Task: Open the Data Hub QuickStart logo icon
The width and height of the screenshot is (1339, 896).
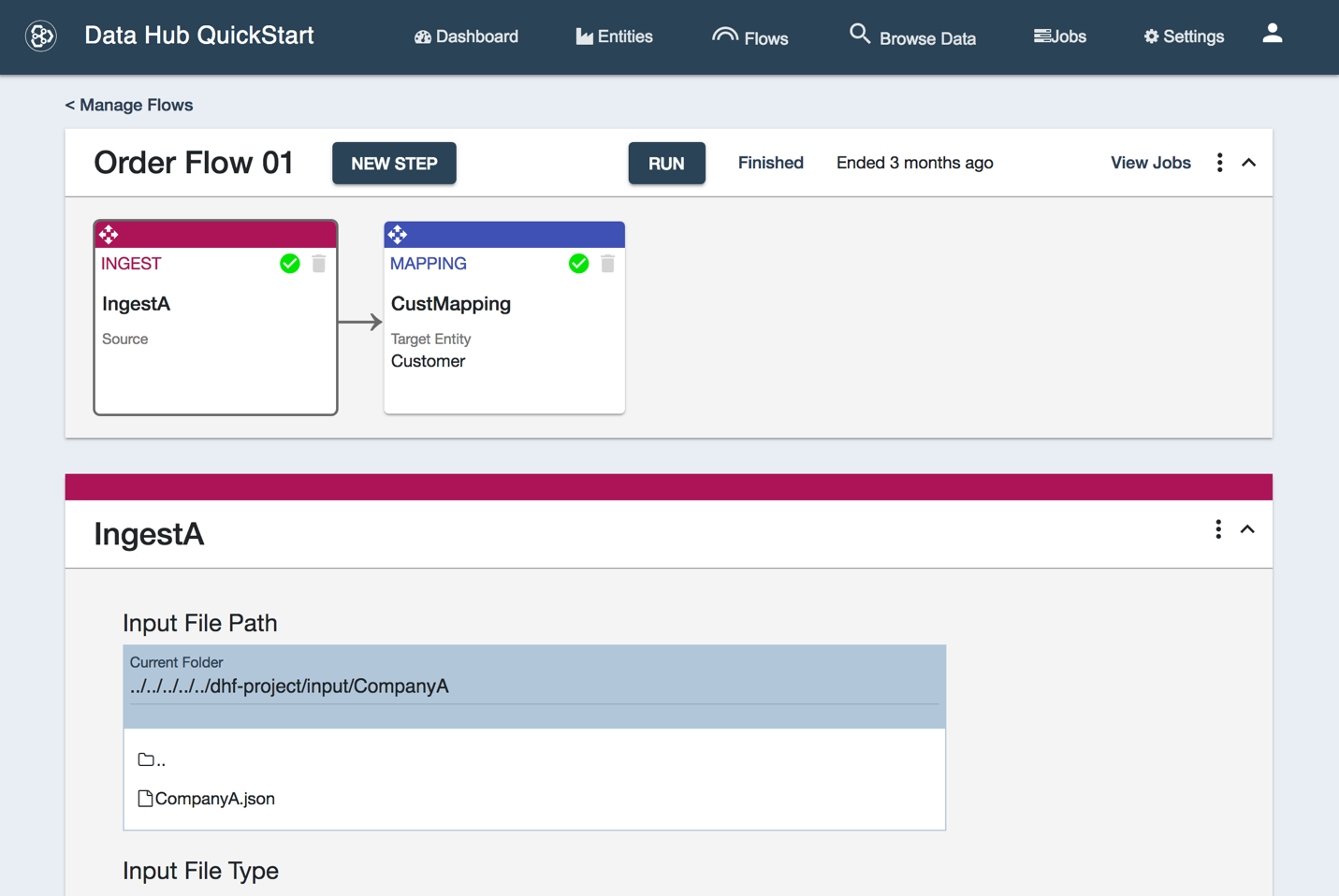Action: 39,36
